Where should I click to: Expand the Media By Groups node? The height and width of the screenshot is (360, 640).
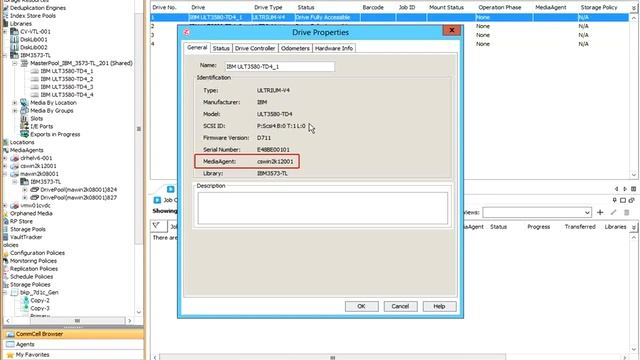15,111
